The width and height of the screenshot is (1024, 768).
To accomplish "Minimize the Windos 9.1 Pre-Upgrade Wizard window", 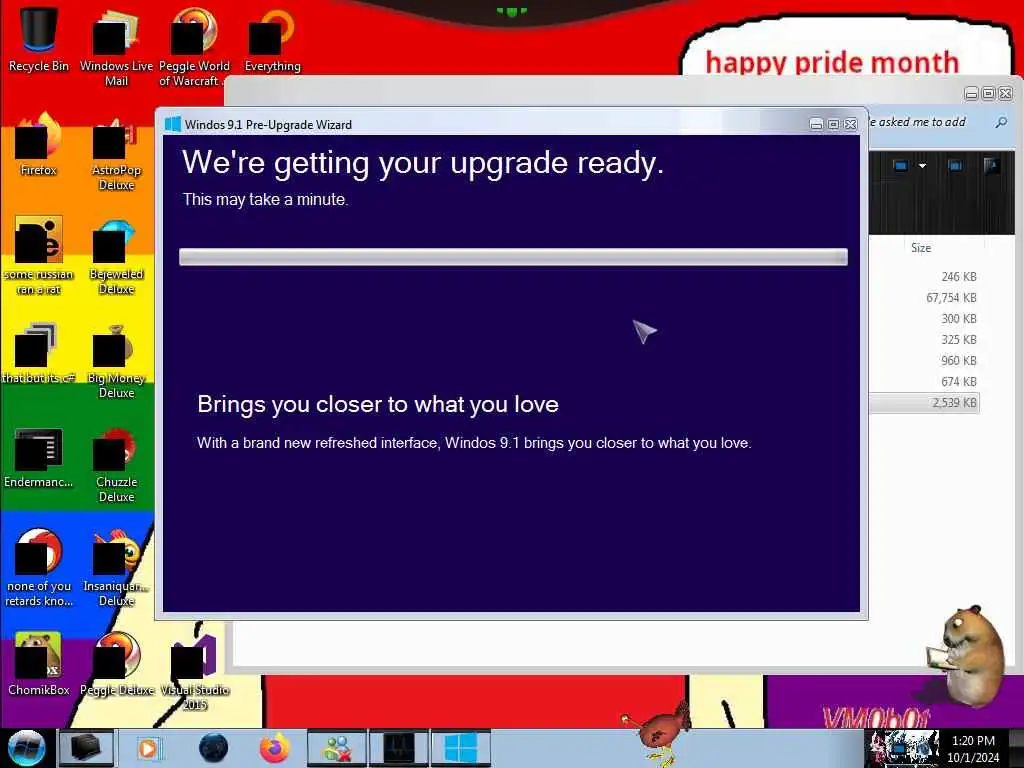I will coord(816,124).
